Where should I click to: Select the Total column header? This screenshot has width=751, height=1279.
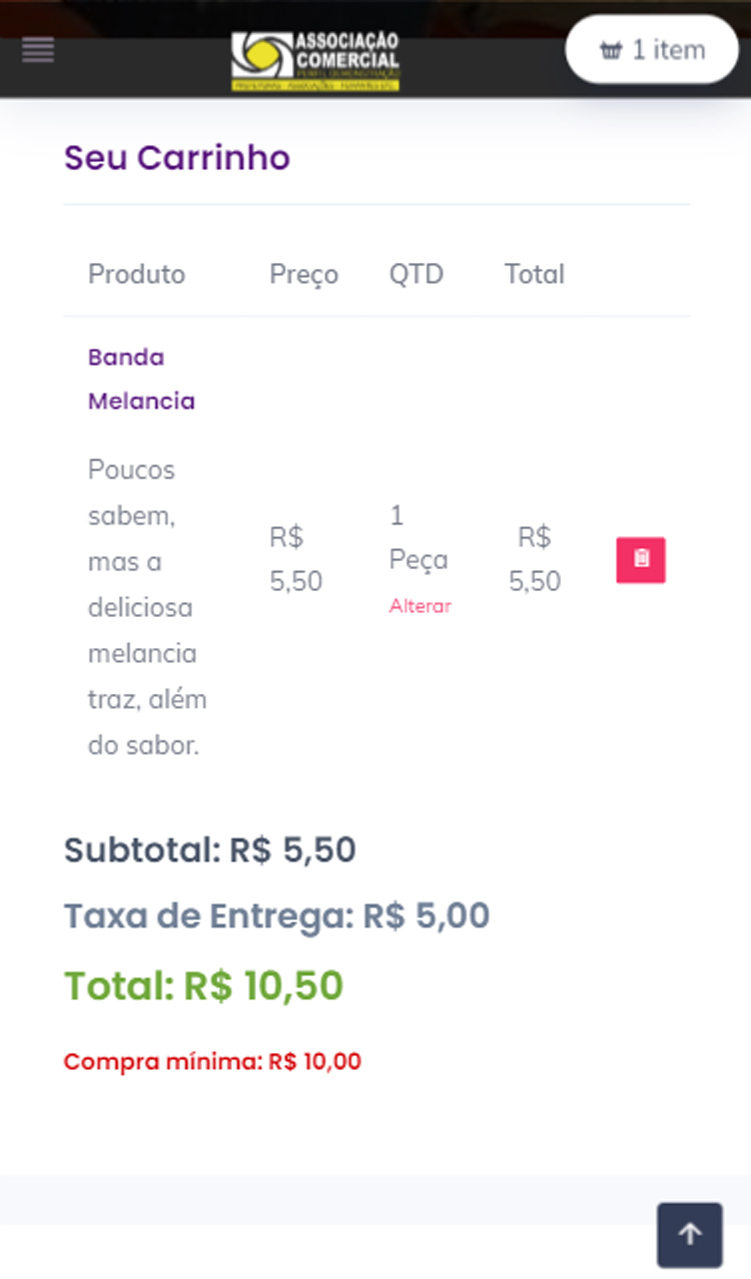coord(534,274)
